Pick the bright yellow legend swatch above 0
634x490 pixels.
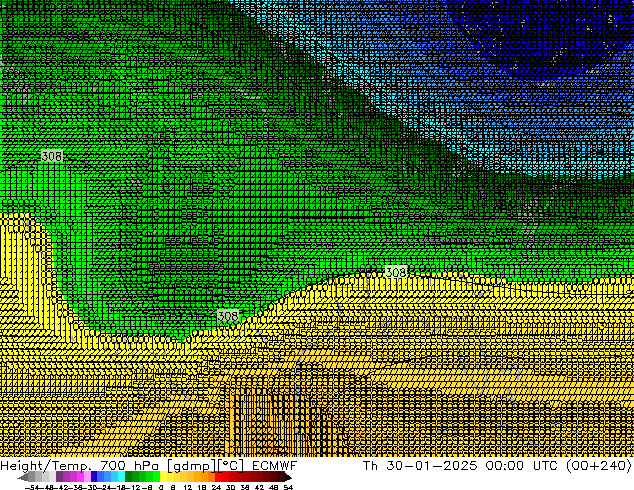[x=163, y=477]
